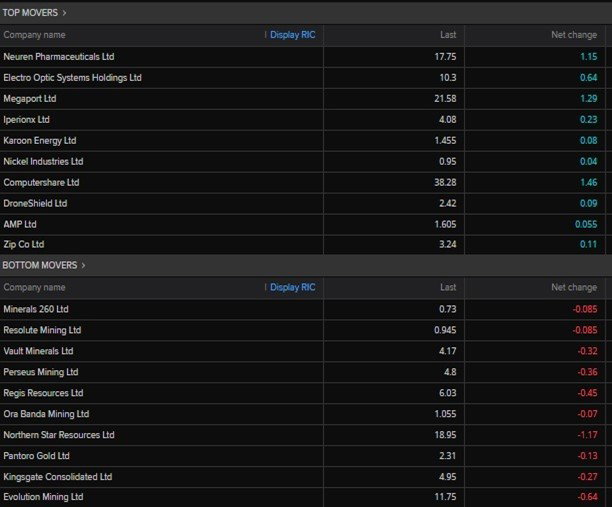Click Ora Banda net change -0.07
612x507 pixels.
587,414
